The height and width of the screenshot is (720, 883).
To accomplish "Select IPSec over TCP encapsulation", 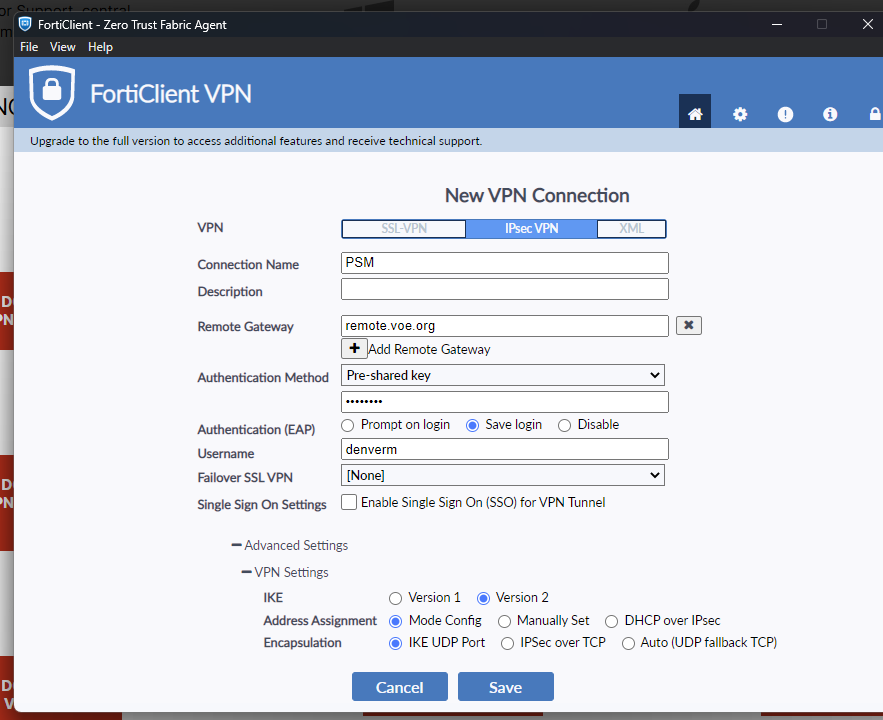I will [507, 643].
